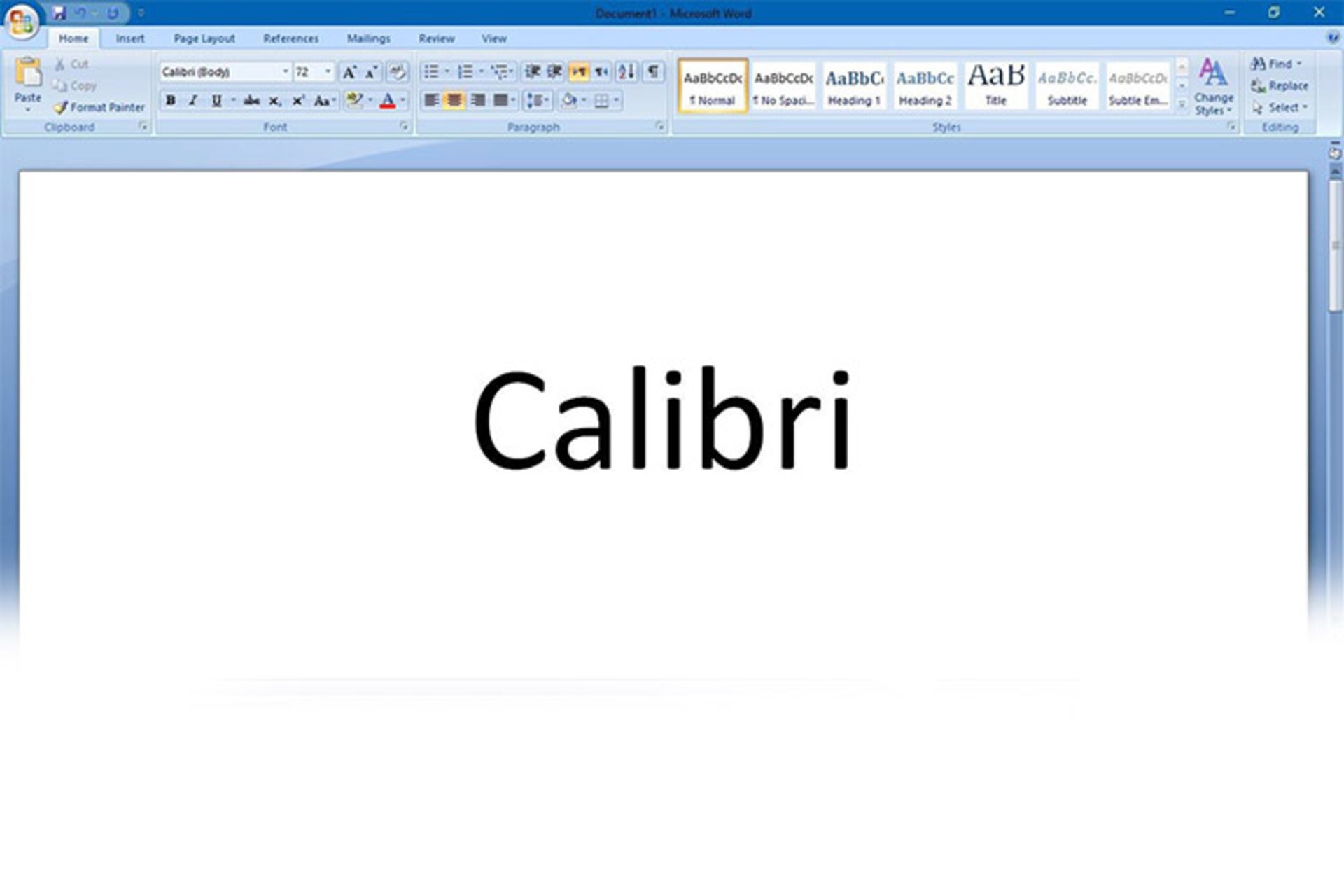Open the Word Help question mark
The image size is (1344, 896).
(x=1333, y=38)
